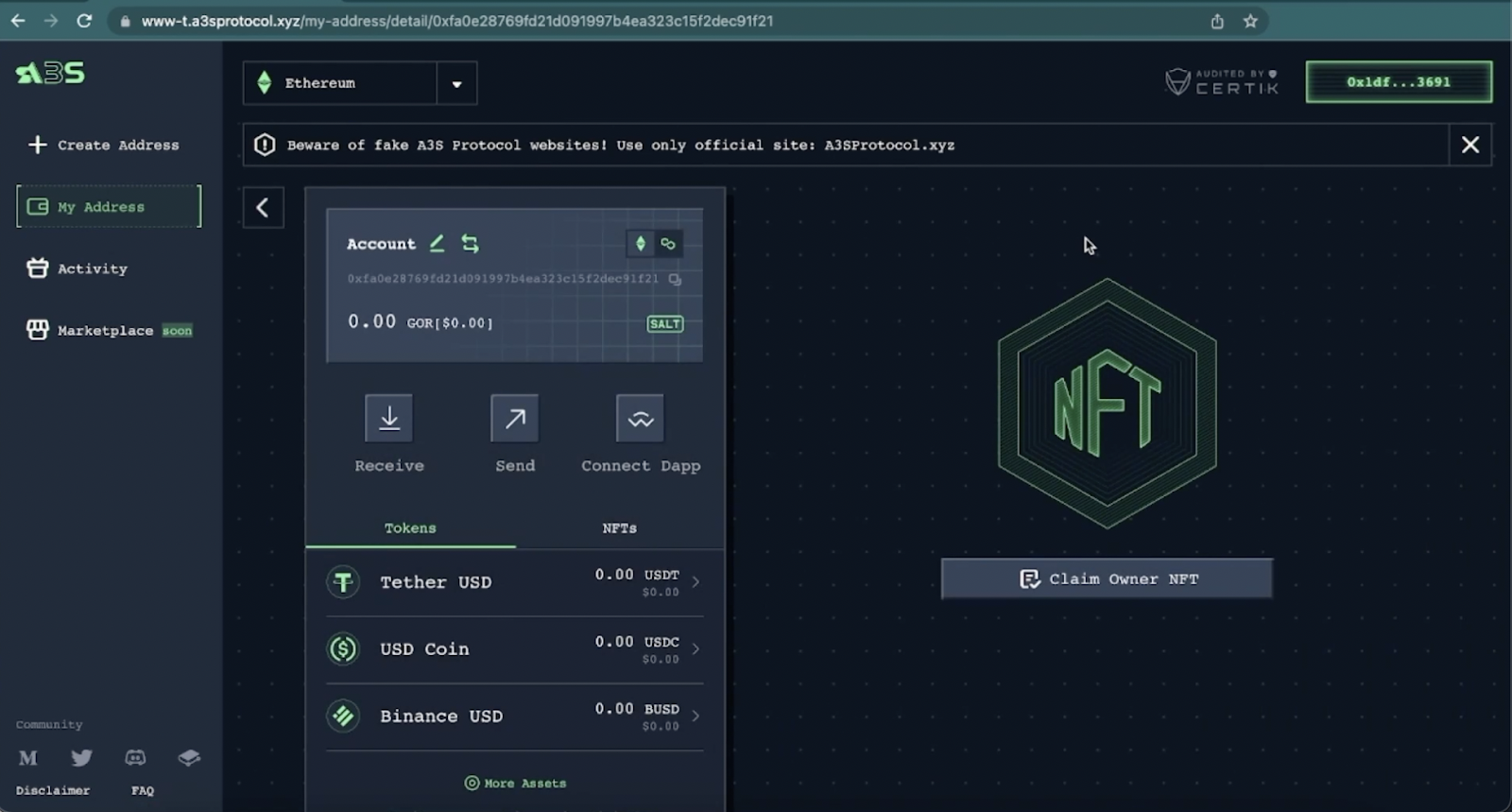Dismiss the fake website warning banner

pos(1470,145)
